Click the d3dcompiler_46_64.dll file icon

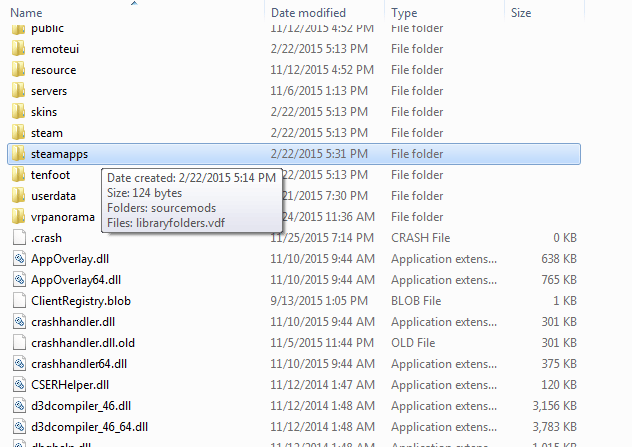pos(19,427)
